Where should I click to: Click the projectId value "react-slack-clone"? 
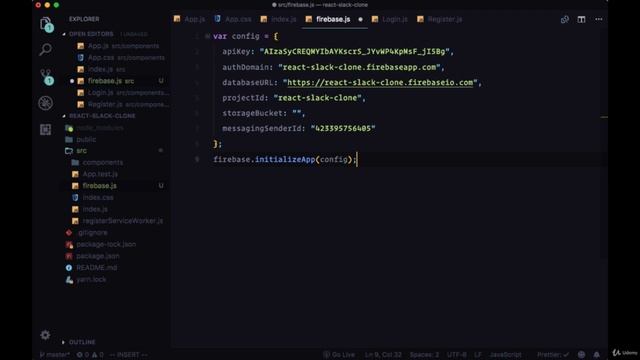[317, 98]
